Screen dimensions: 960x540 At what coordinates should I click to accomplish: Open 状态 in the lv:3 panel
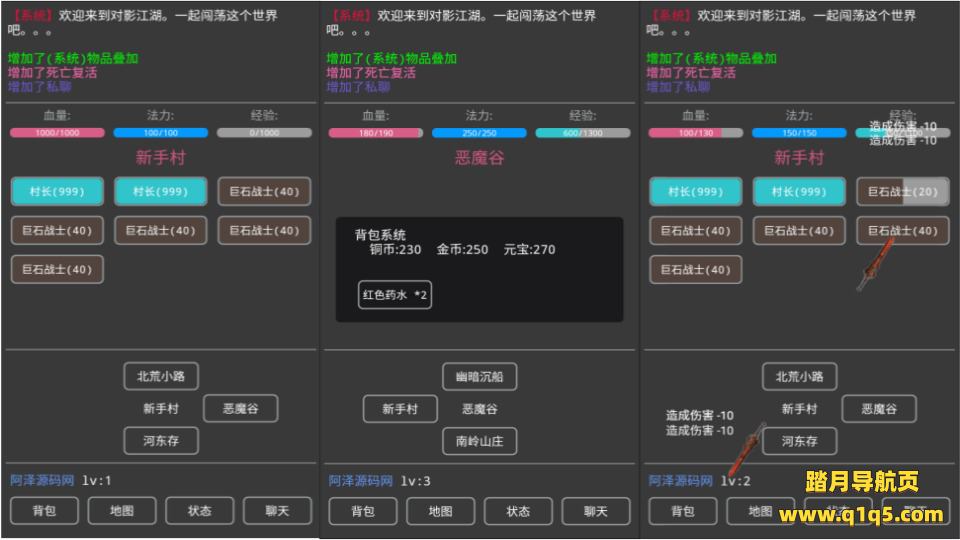(x=518, y=511)
